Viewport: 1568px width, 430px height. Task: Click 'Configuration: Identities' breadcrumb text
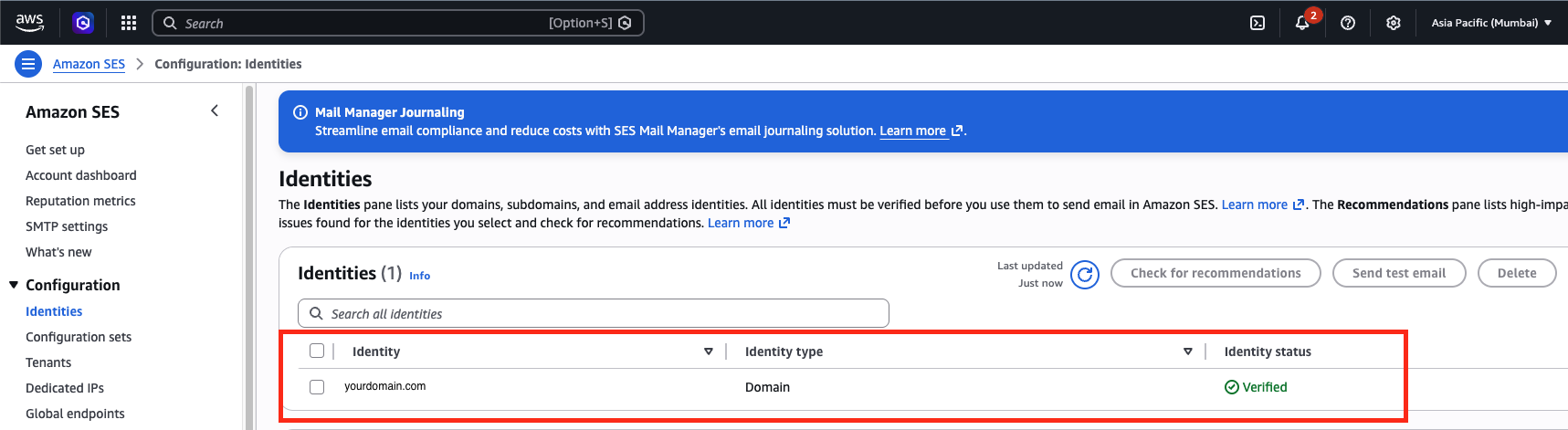click(228, 64)
